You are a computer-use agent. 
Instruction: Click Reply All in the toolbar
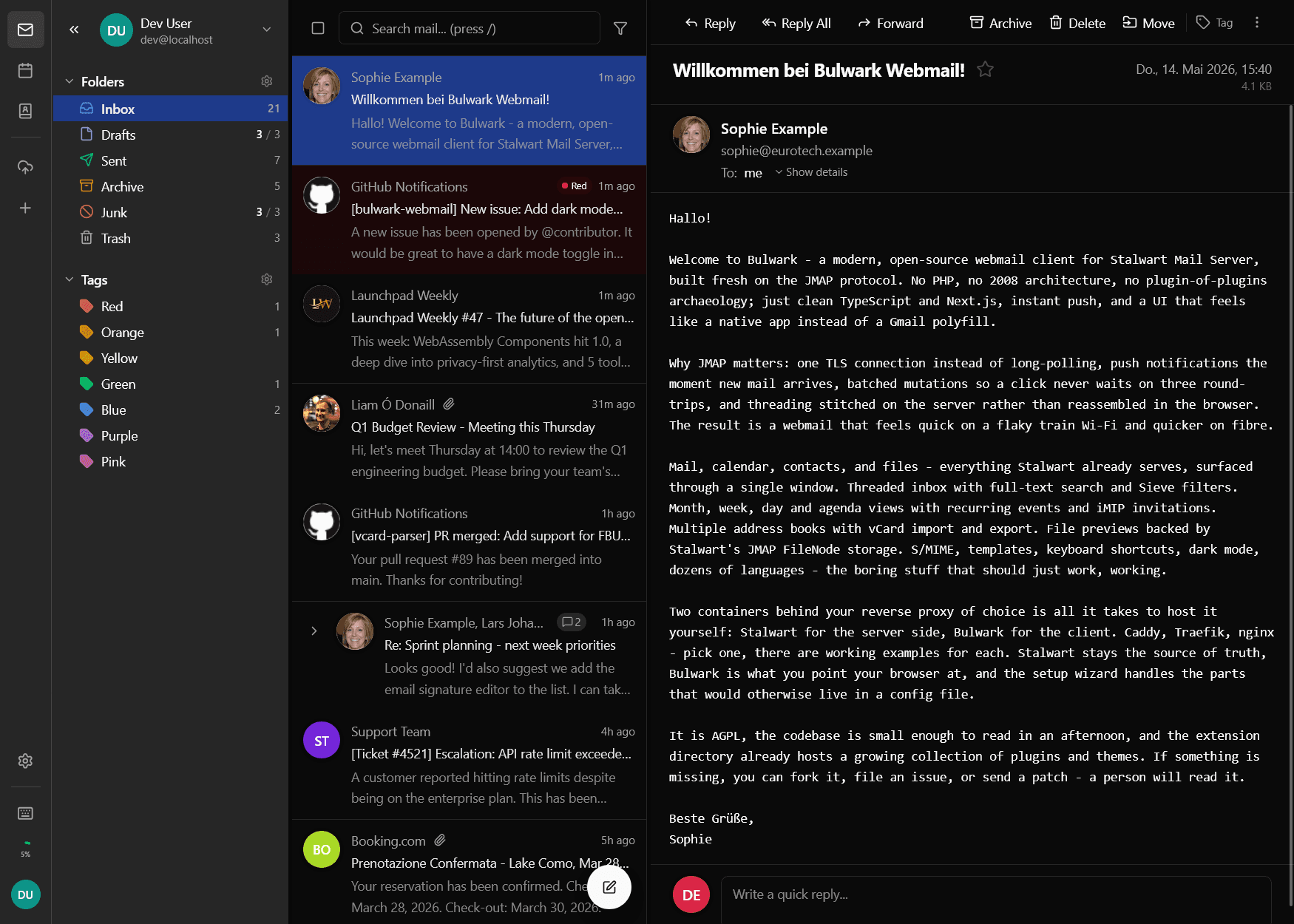pos(796,23)
